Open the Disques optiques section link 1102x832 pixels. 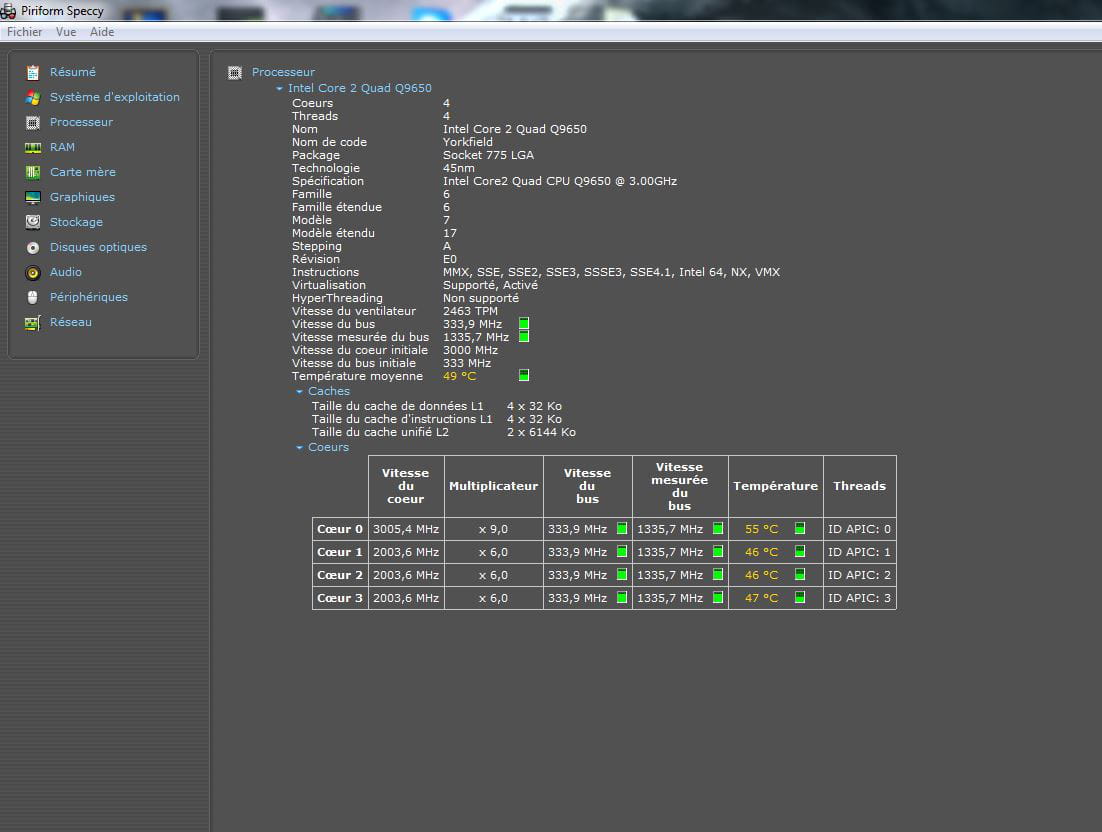pos(98,247)
